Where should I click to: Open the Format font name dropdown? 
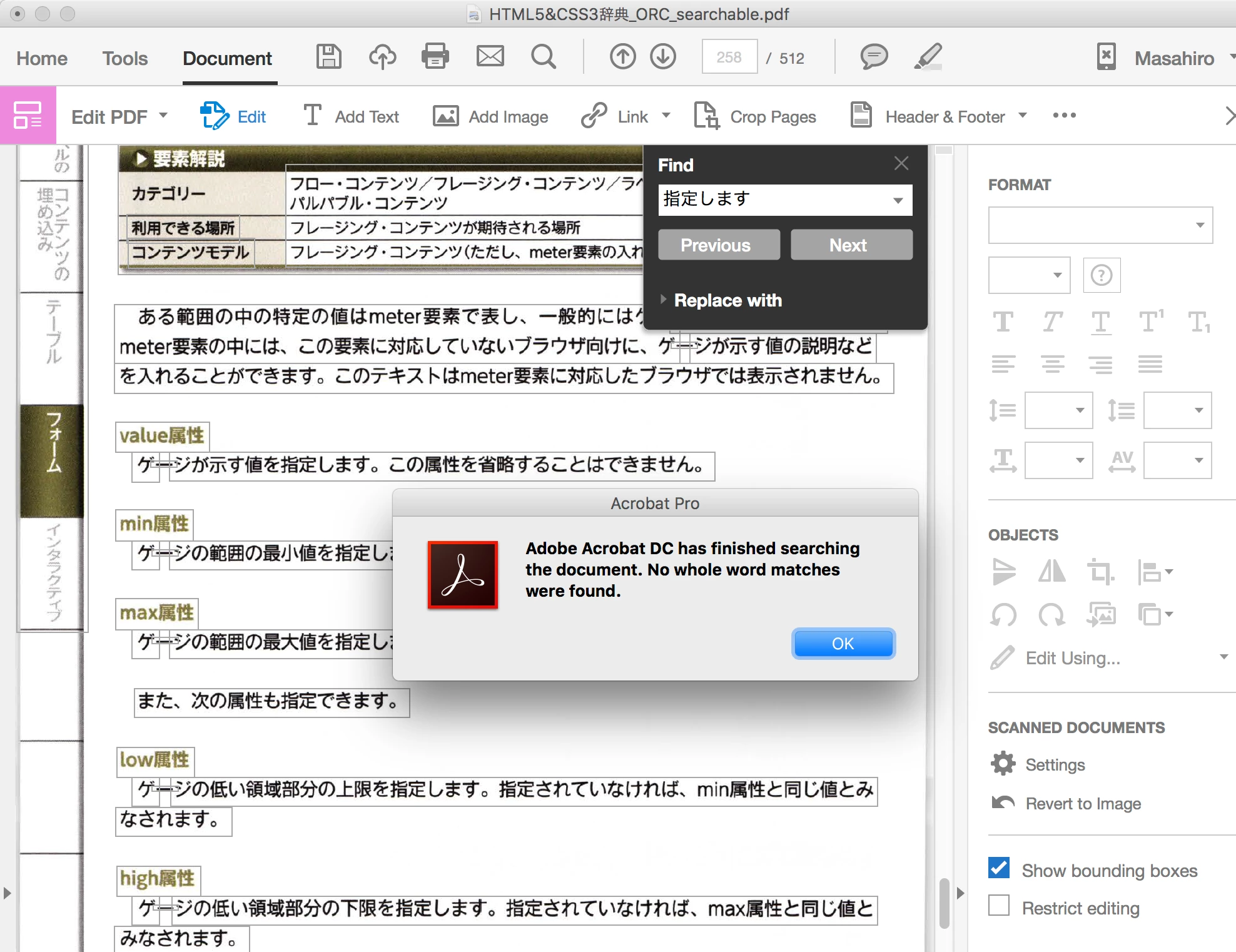[1100, 225]
